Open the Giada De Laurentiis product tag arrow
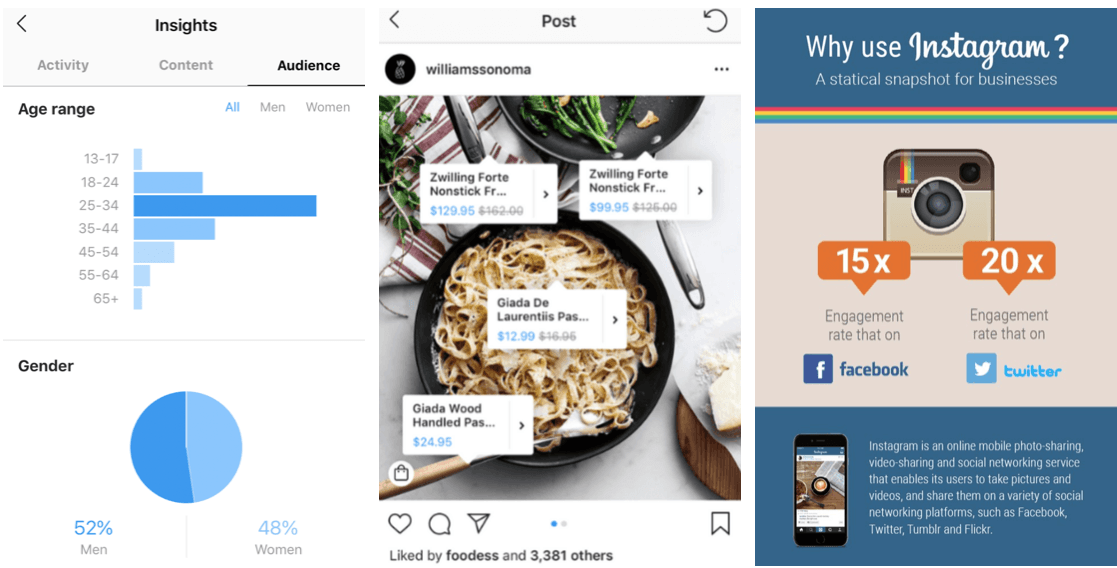The image size is (1117, 568). 615,319
